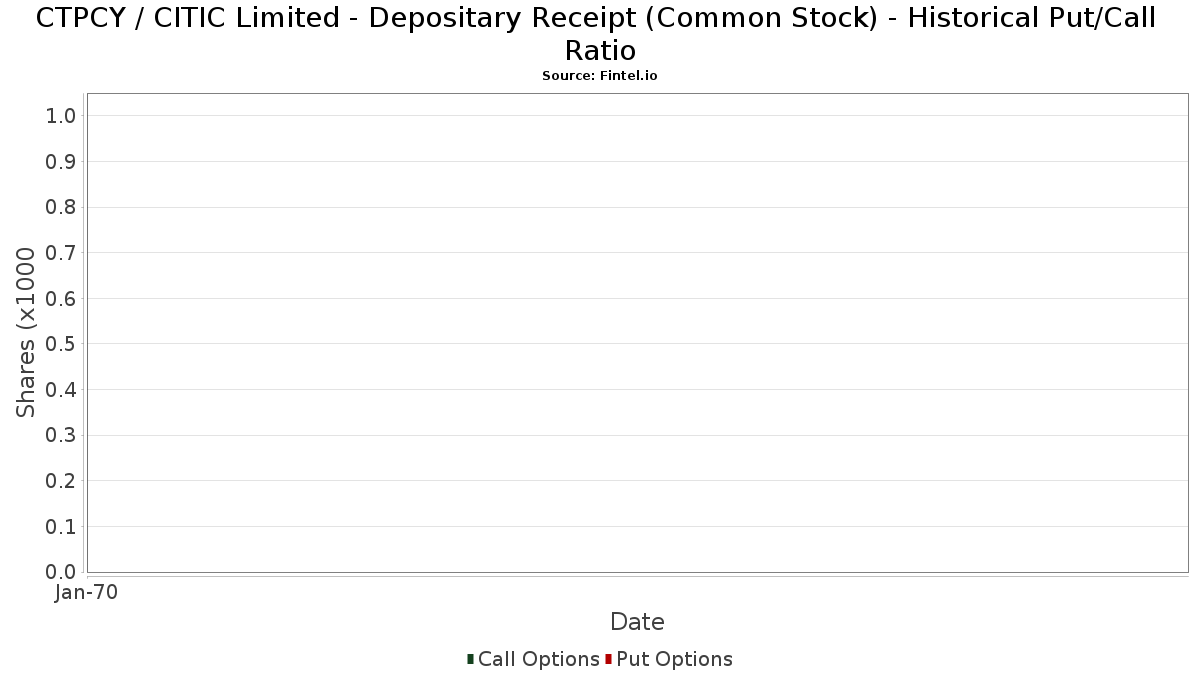Click the 0.8 y-axis tick label
This screenshot has height=675, width=1200.
(61, 207)
